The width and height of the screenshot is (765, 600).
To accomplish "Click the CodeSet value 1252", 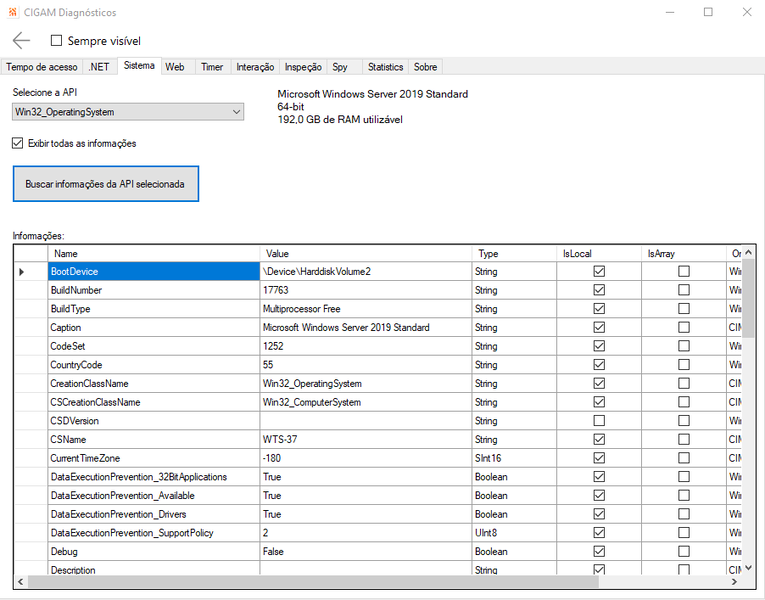I will (366, 346).
